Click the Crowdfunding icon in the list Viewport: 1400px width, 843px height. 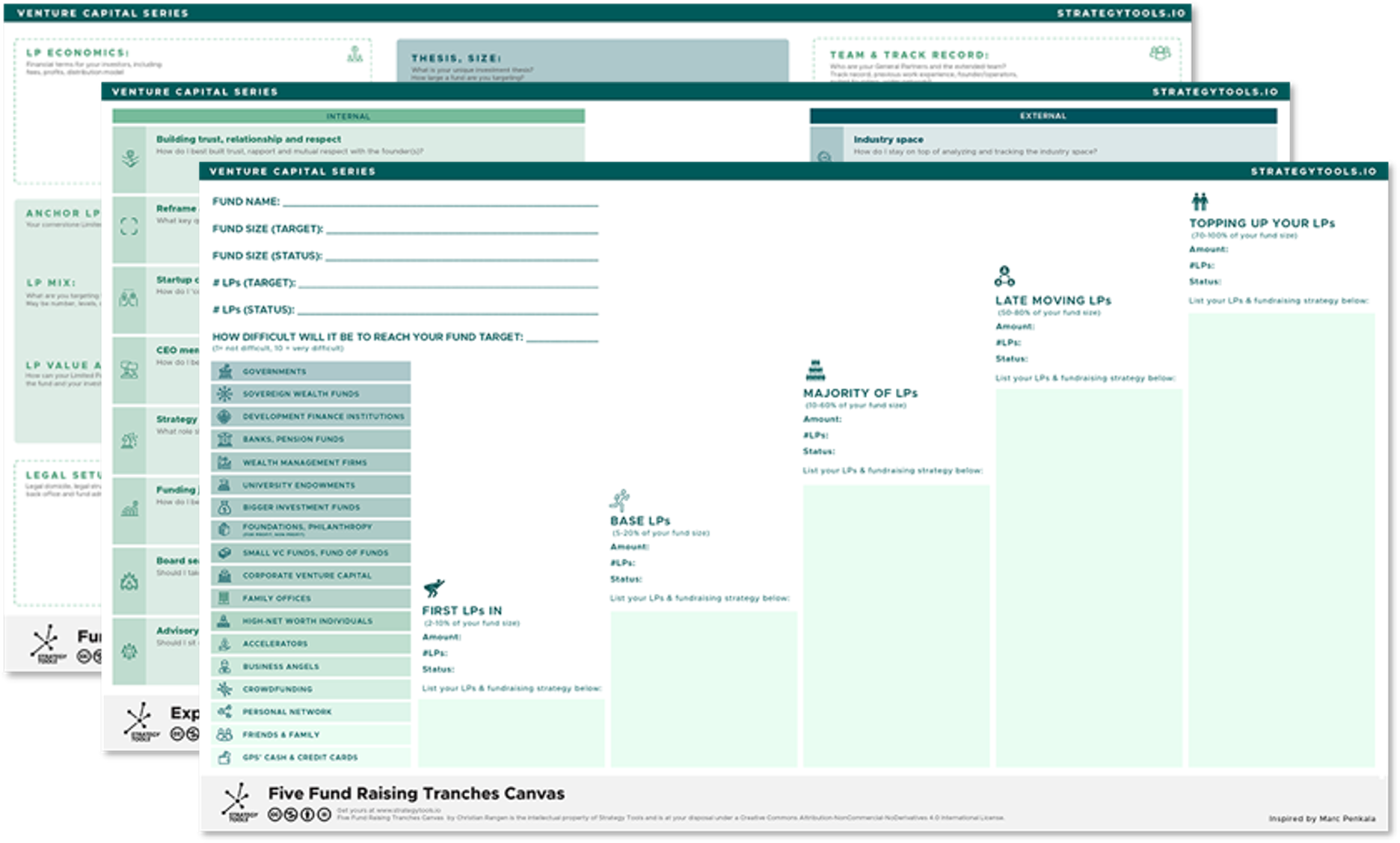point(224,689)
